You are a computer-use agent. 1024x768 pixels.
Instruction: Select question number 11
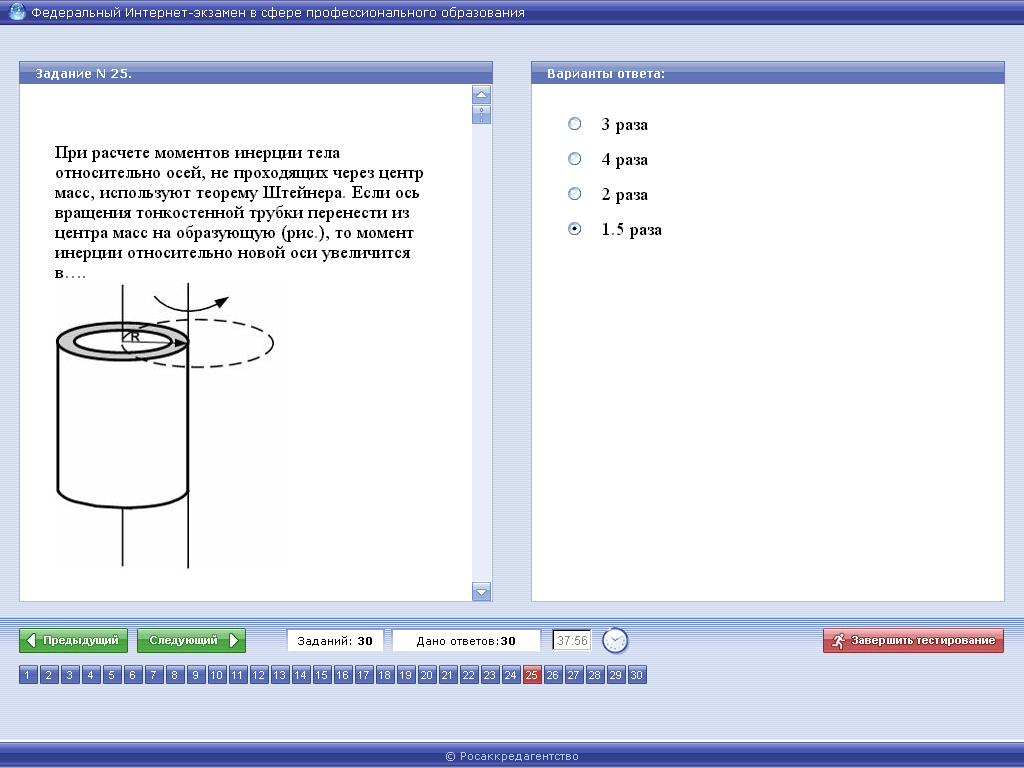(238, 675)
